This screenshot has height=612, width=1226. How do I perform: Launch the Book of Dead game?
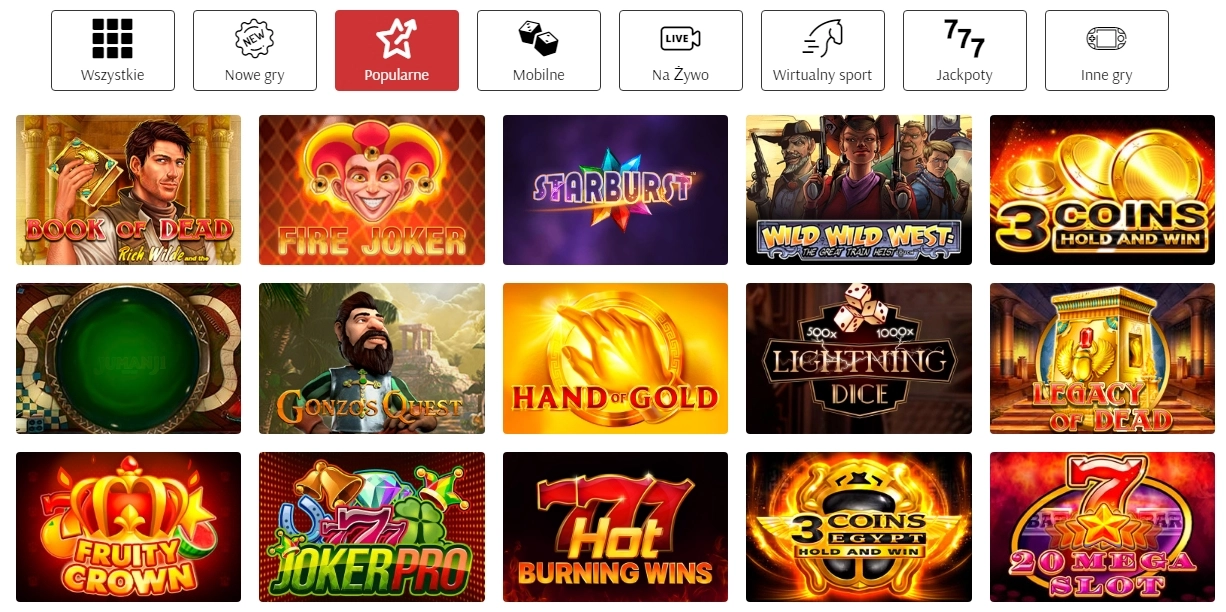[x=128, y=190]
